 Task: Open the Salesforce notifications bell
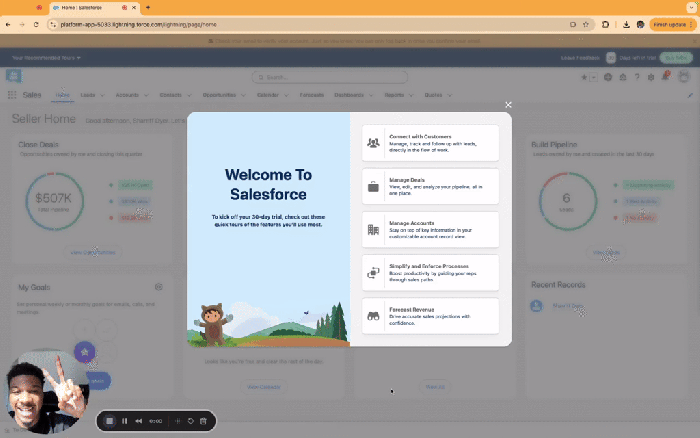[666, 76]
